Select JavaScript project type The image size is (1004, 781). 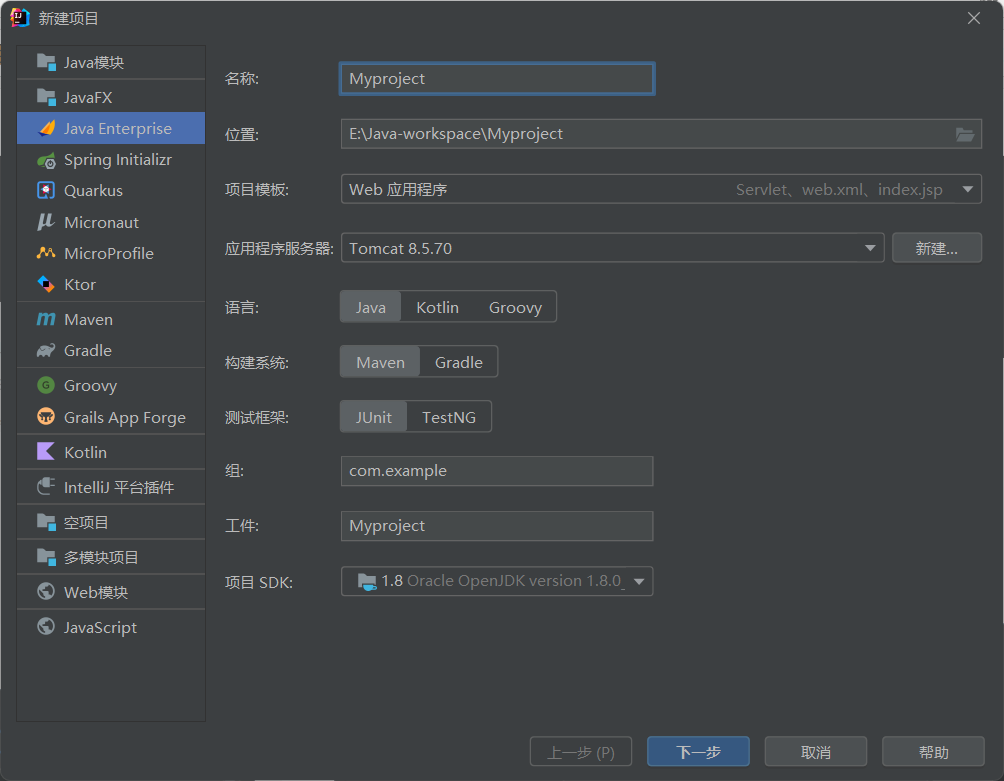pyautogui.click(x=111, y=627)
